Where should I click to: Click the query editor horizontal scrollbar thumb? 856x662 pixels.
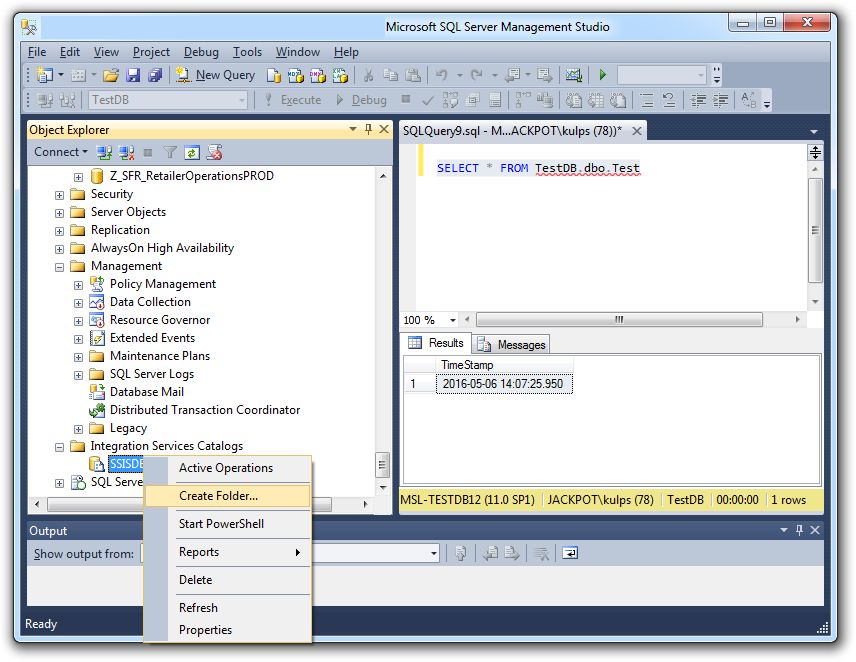[619, 319]
